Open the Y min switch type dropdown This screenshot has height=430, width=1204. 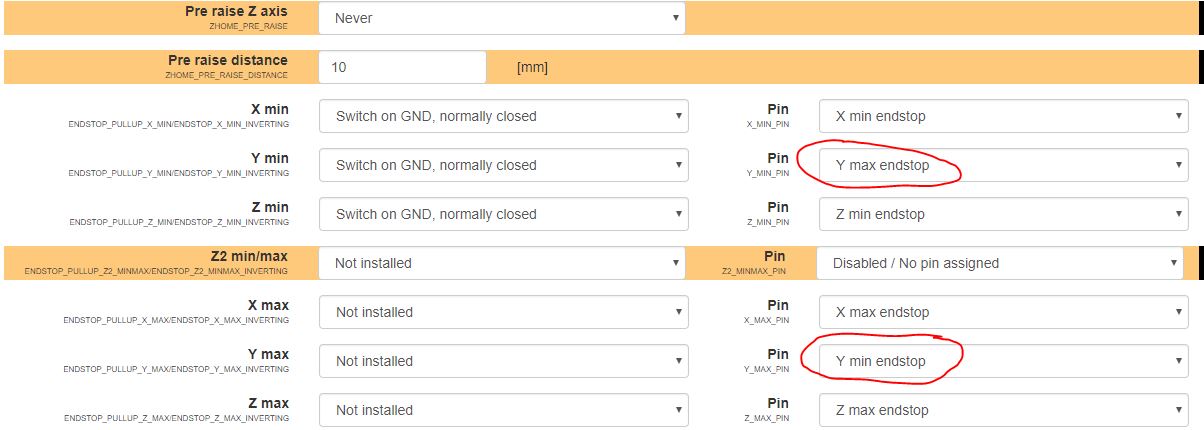503,165
